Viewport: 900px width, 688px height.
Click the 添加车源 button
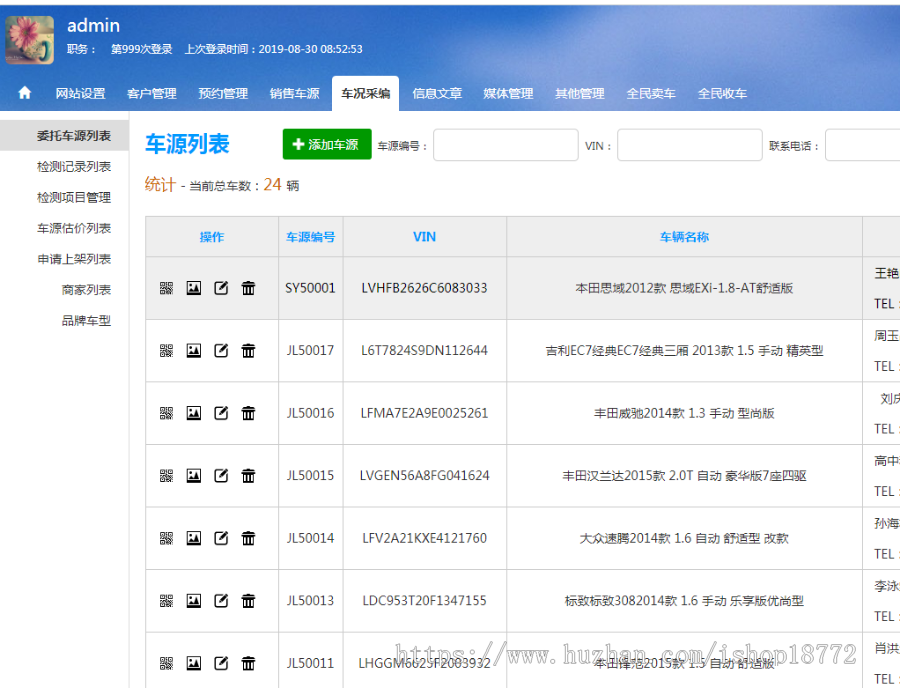click(325, 144)
